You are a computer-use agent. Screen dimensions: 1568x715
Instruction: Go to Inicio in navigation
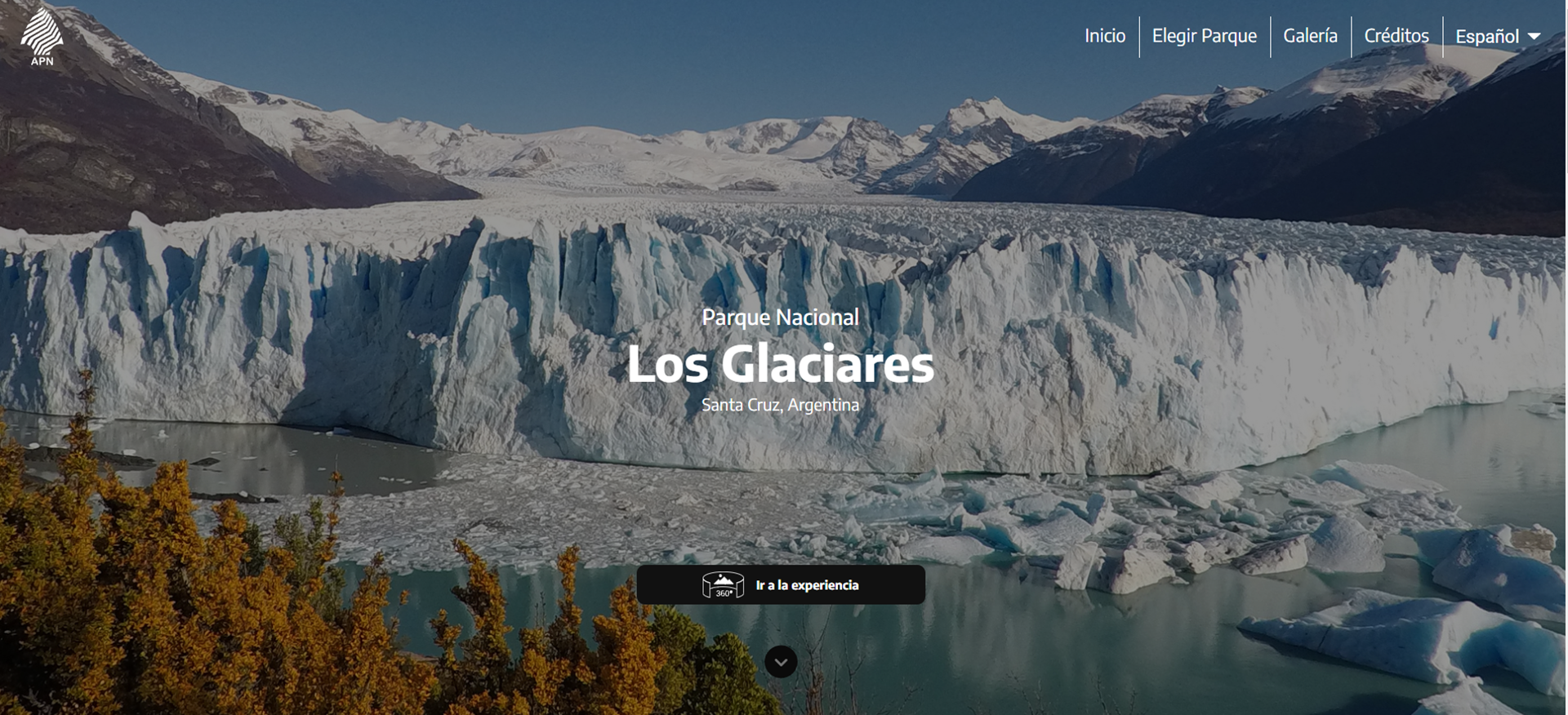click(1105, 36)
